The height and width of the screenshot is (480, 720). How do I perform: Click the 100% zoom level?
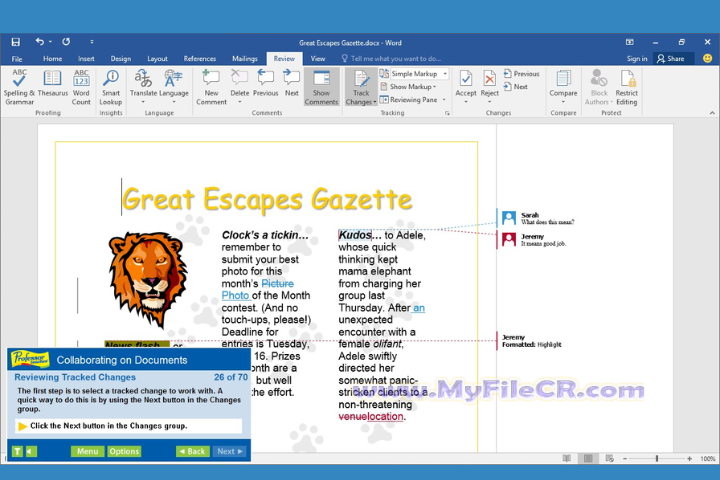point(708,458)
